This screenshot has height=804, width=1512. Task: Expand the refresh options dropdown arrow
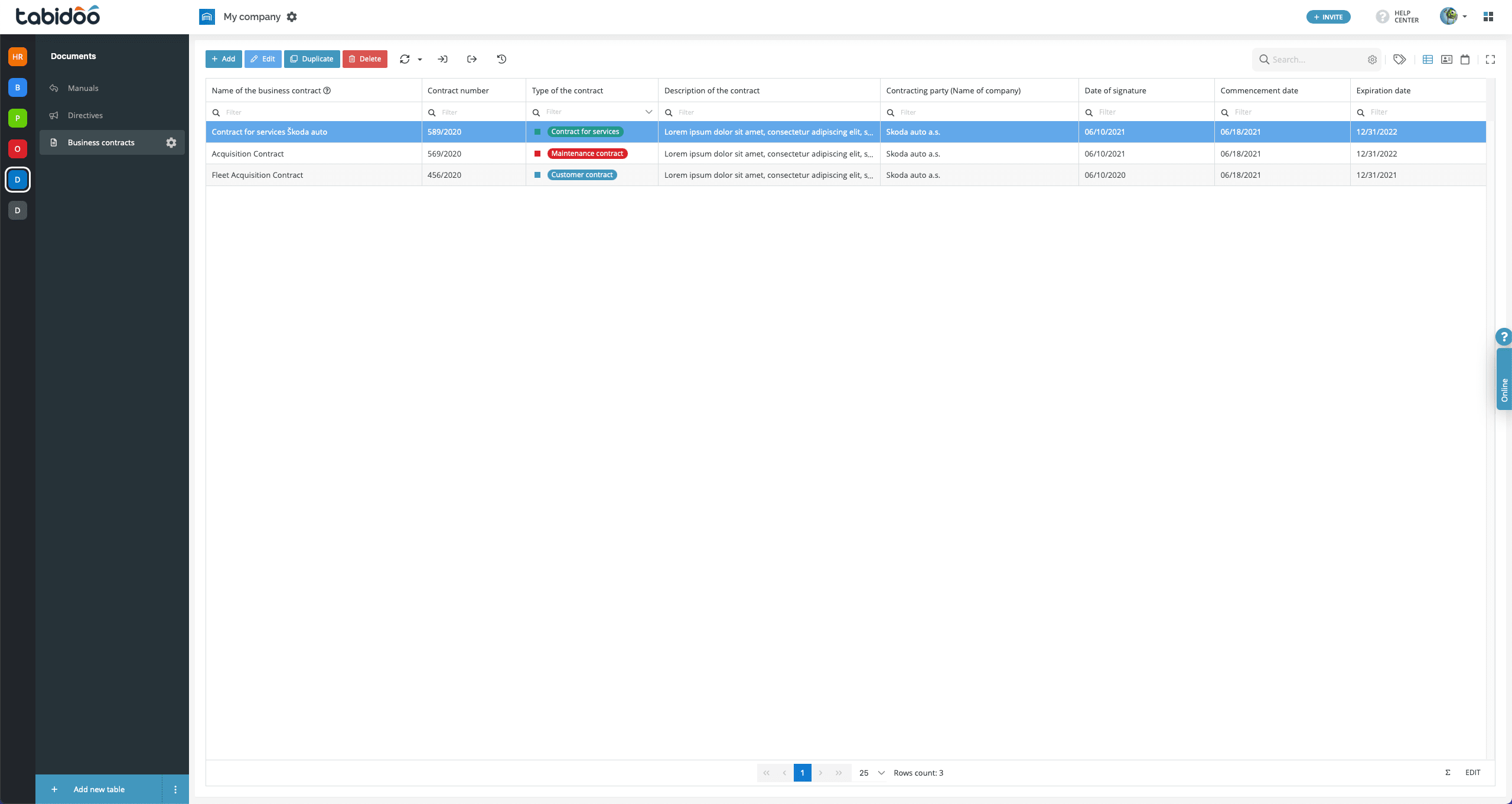click(420, 59)
